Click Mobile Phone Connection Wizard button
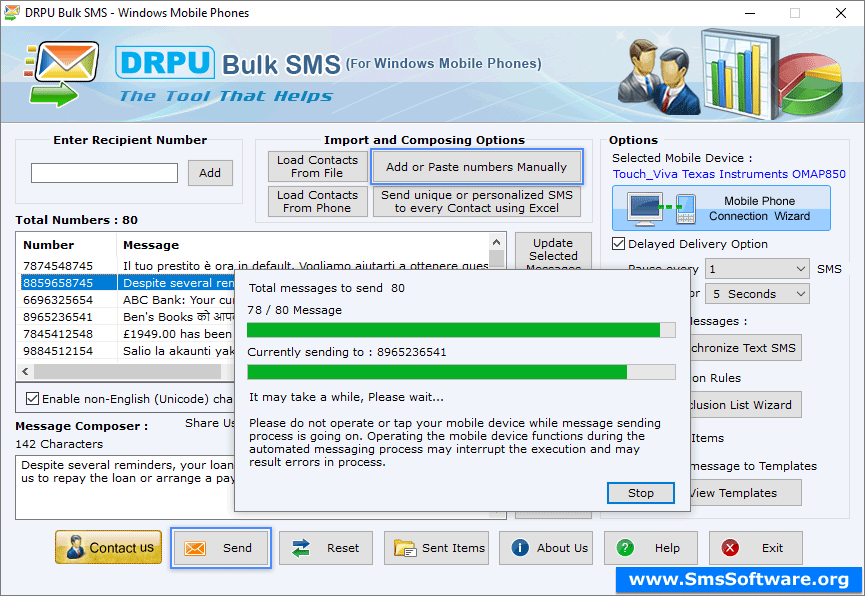The height and width of the screenshot is (596, 865). coord(721,208)
